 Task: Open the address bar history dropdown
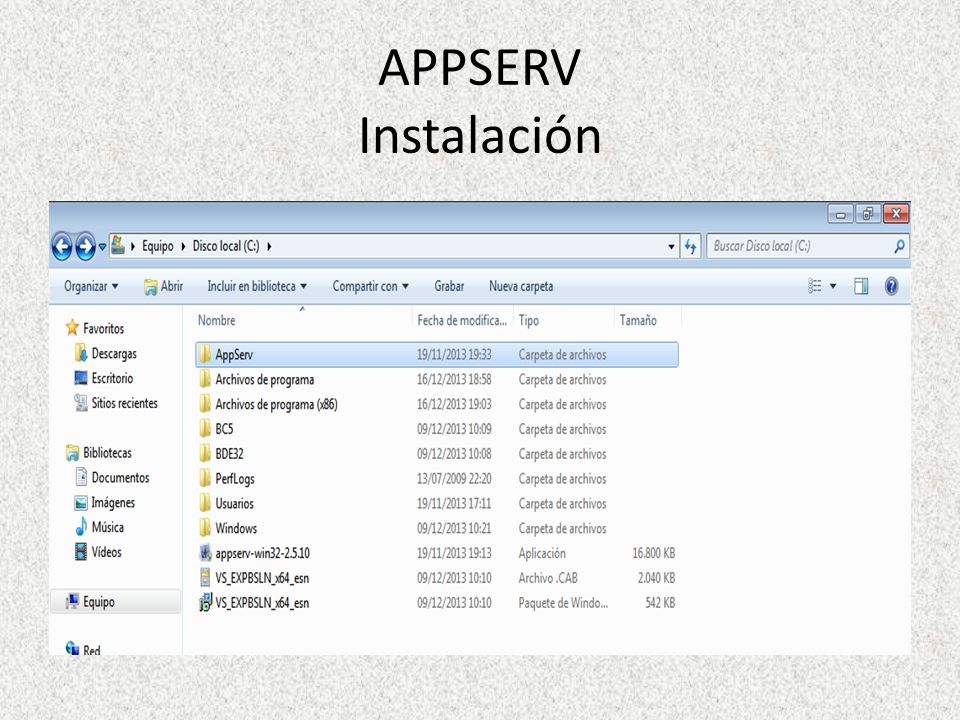coord(671,247)
